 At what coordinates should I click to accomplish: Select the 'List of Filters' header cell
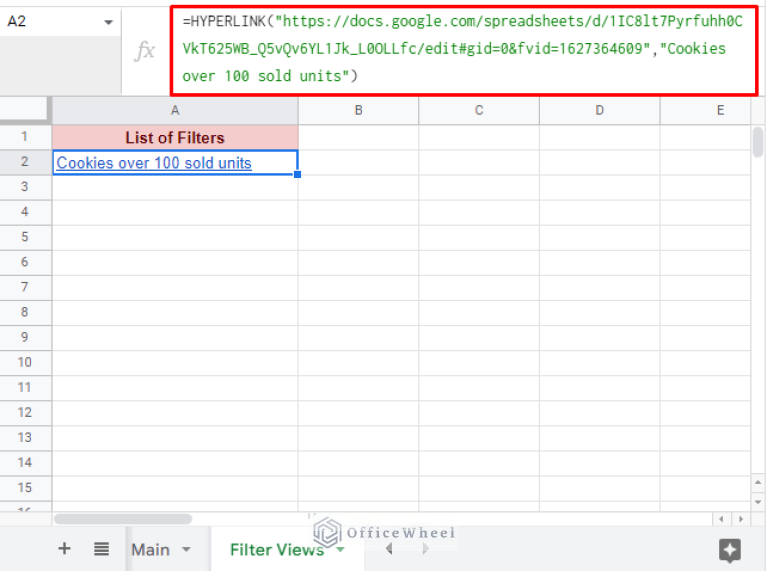175,137
